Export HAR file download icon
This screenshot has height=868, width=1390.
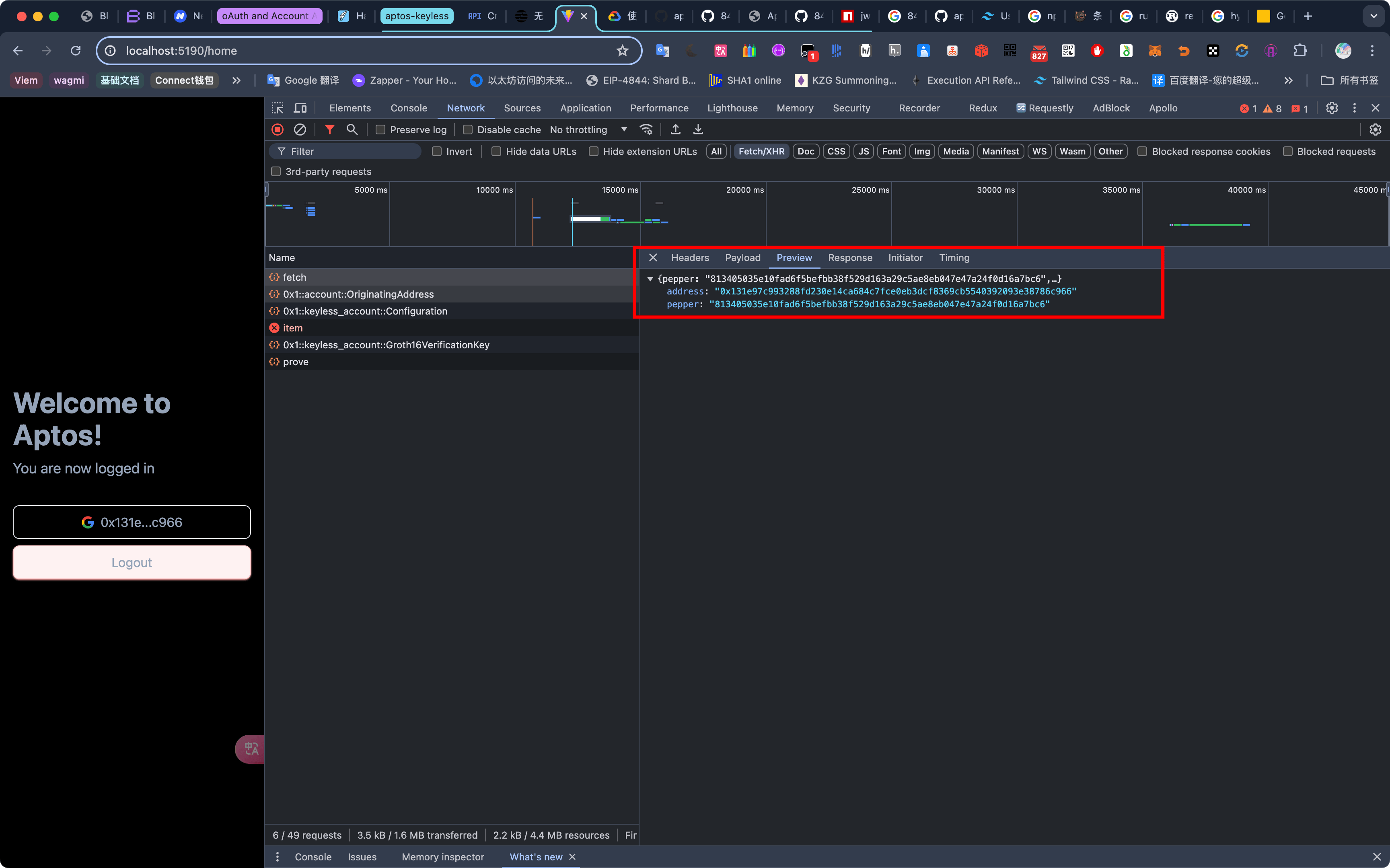(x=698, y=130)
